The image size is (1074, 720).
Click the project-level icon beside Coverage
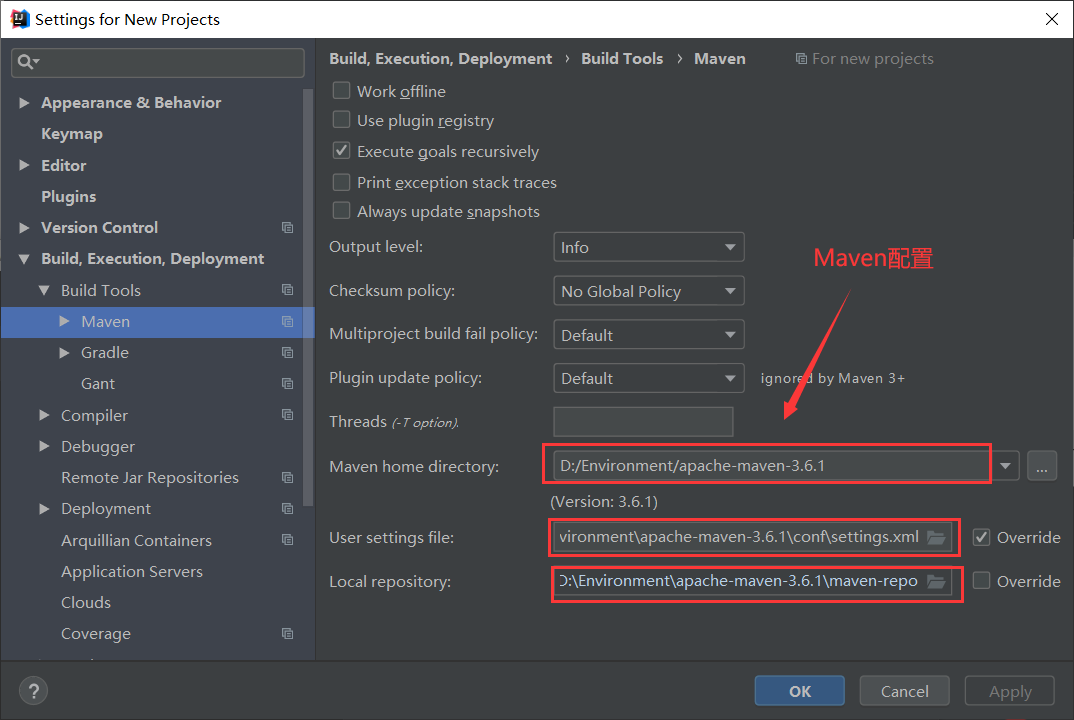tap(288, 634)
